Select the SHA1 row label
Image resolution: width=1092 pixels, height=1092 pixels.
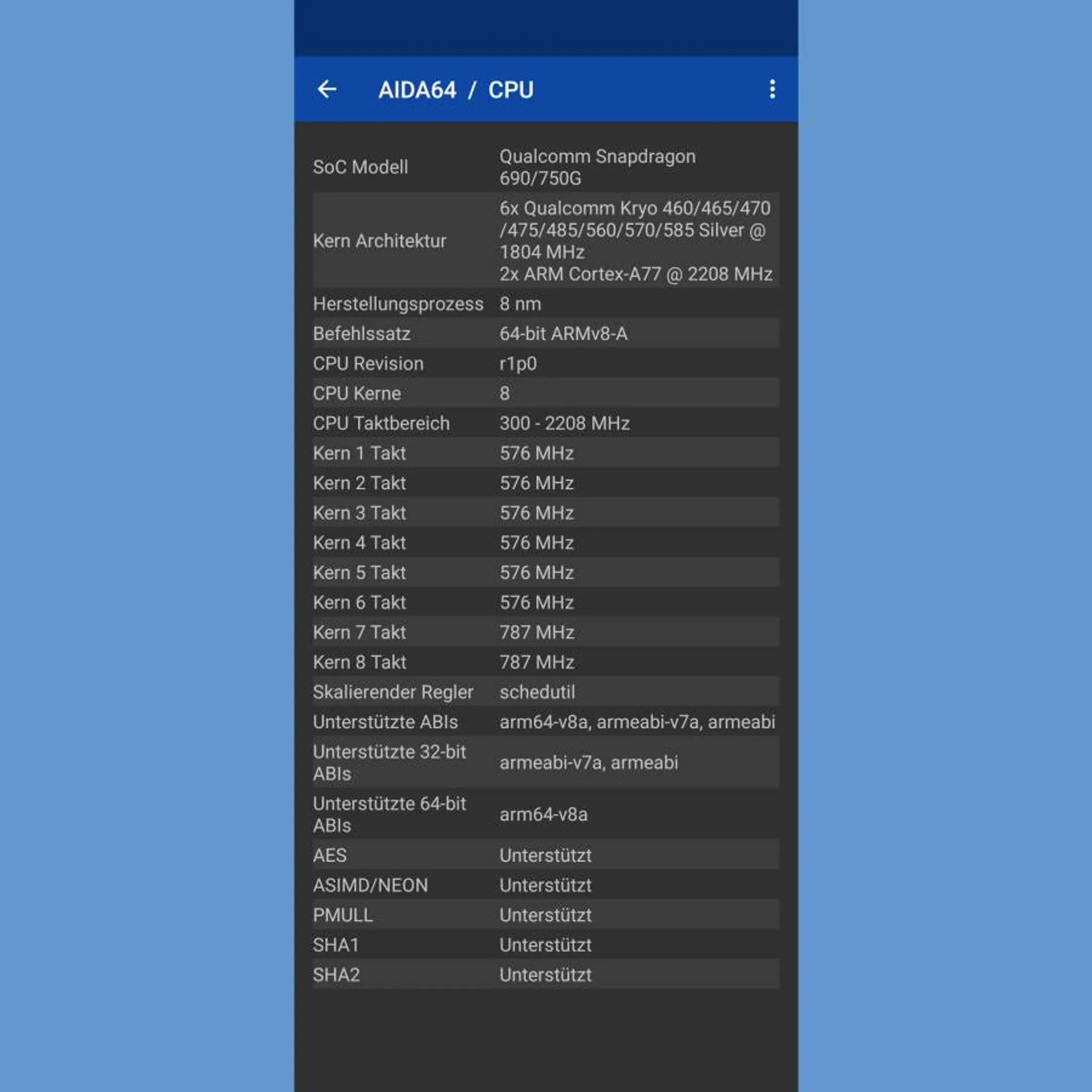[336, 945]
